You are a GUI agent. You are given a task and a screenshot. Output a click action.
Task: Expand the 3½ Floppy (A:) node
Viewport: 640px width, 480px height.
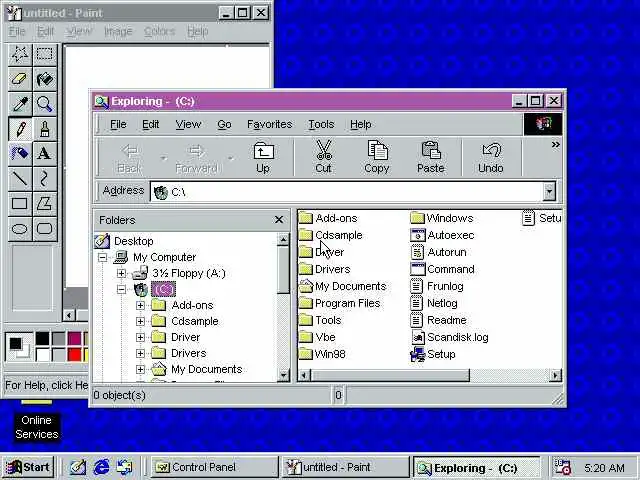pyautogui.click(x=121, y=273)
